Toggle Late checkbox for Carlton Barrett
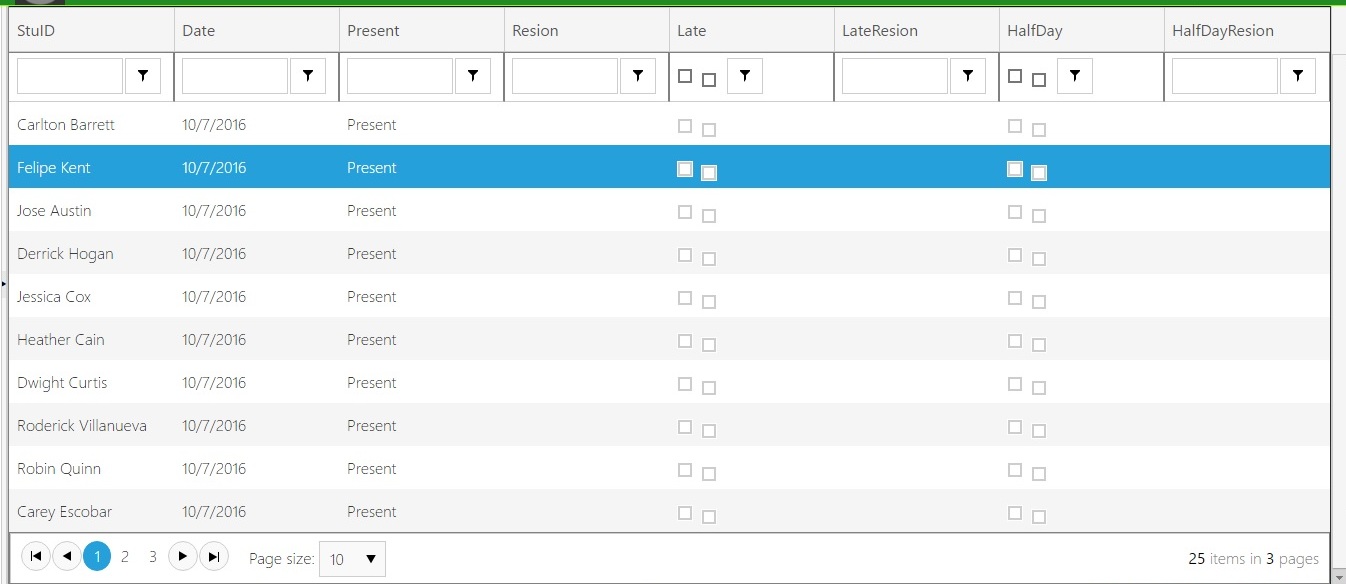1346x584 pixels. (685, 126)
